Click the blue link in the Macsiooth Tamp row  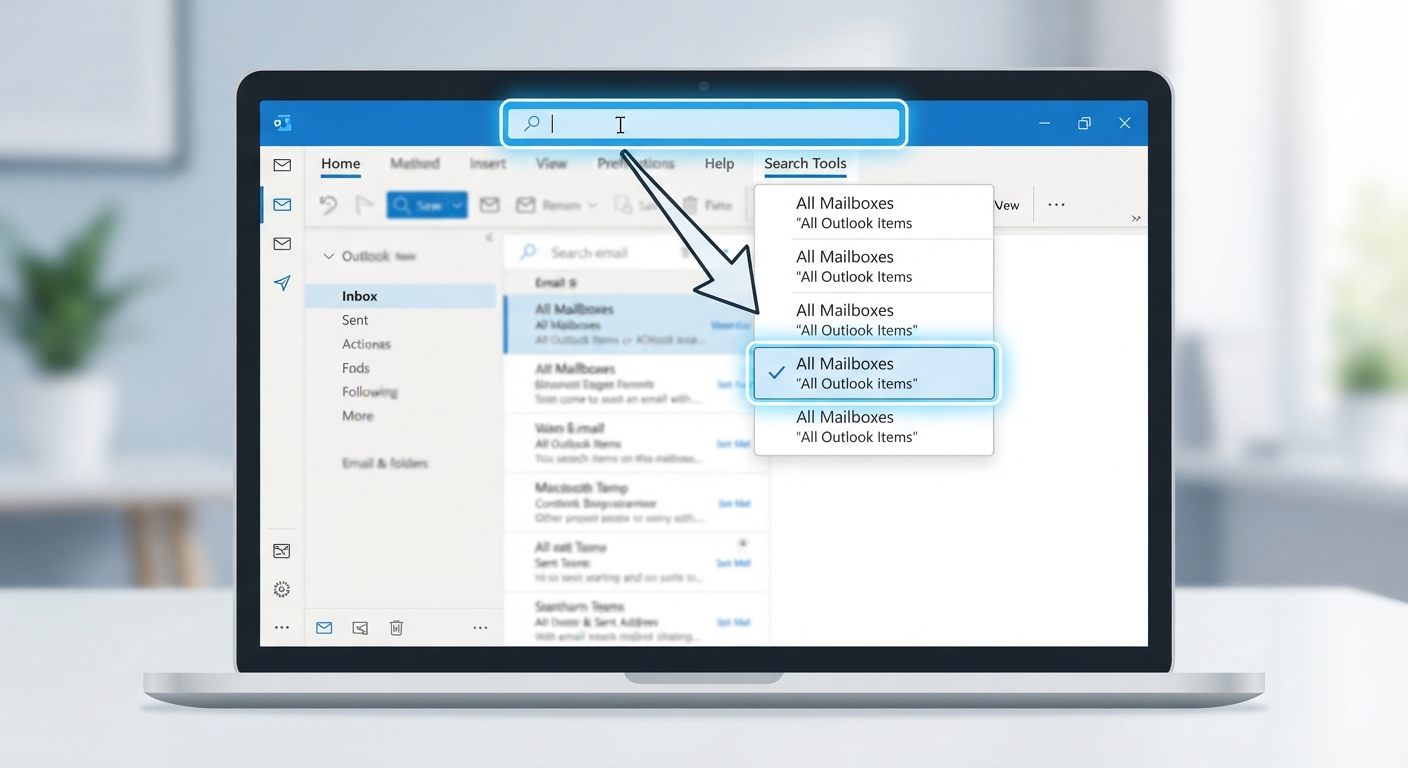pyautogui.click(x=733, y=504)
